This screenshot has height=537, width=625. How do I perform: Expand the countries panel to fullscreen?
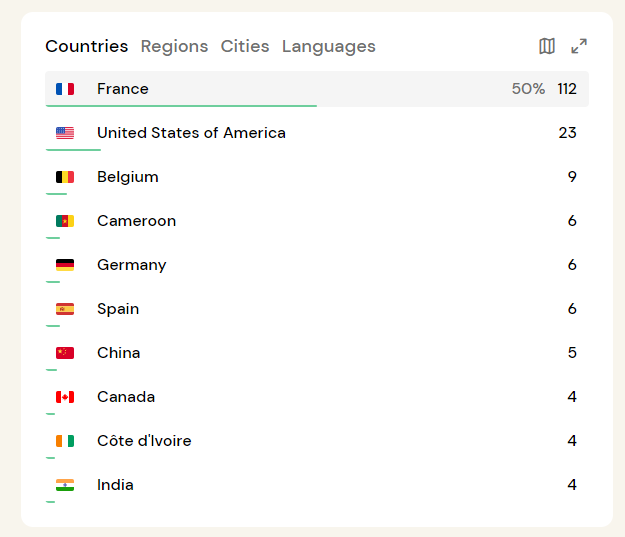click(x=579, y=46)
